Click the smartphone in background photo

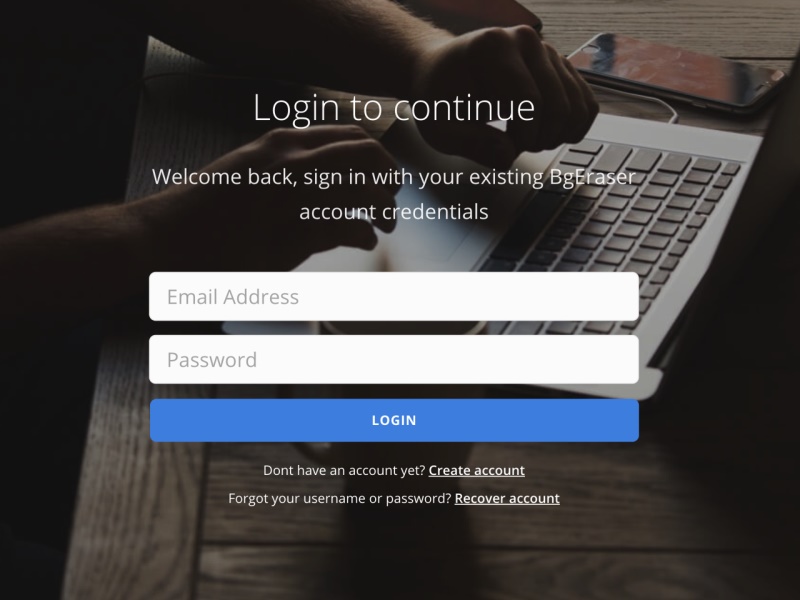[x=673, y=69]
